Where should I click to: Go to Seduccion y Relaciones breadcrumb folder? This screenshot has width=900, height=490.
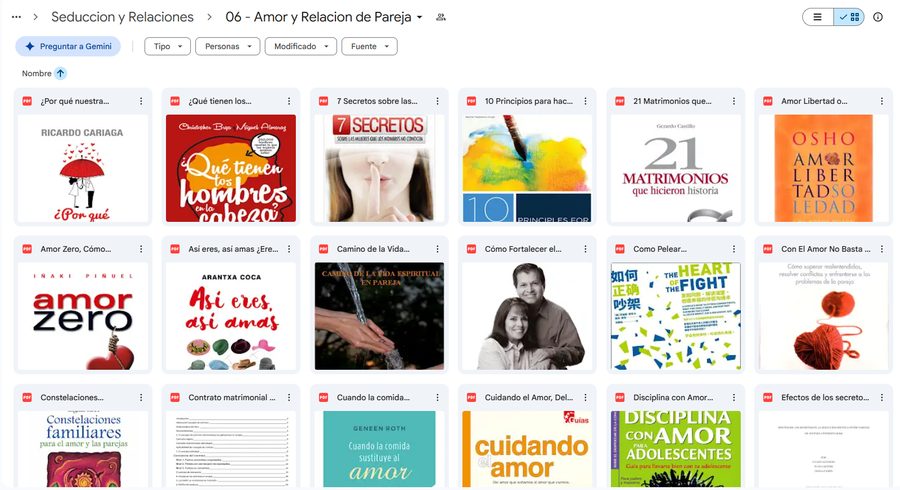tap(122, 17)
